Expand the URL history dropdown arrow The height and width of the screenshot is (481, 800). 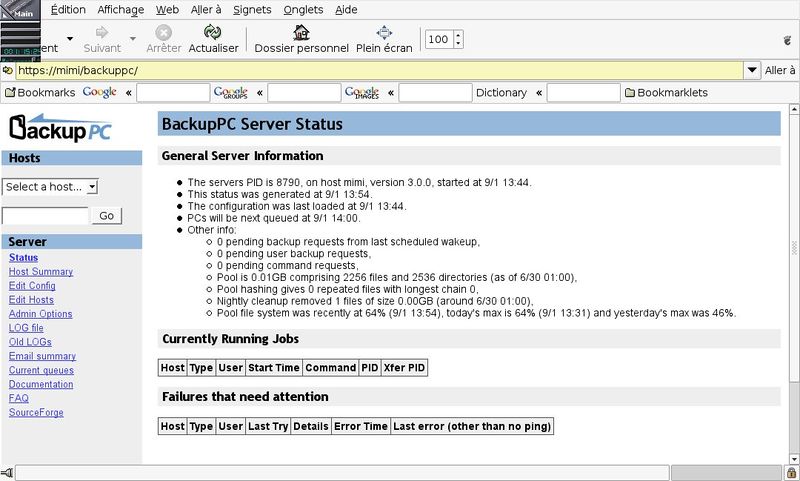click(x=752, y=71)
